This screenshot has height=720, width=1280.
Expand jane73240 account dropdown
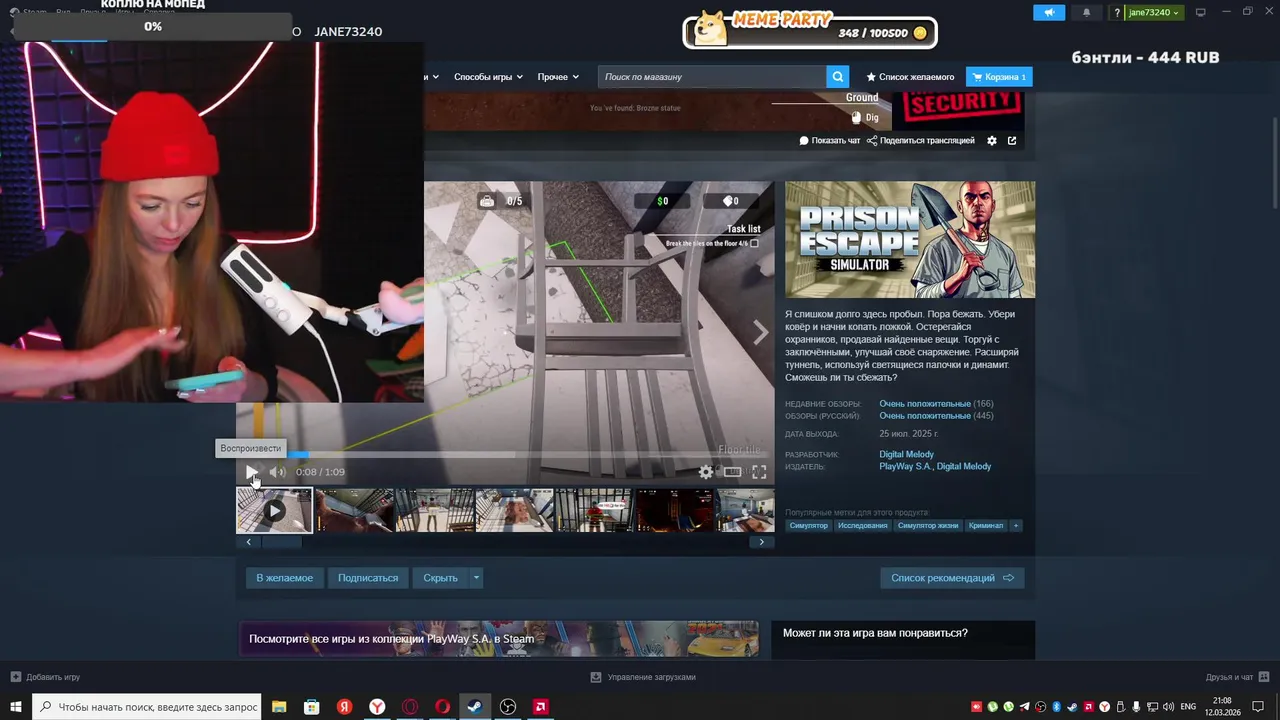click(1154, 13)
